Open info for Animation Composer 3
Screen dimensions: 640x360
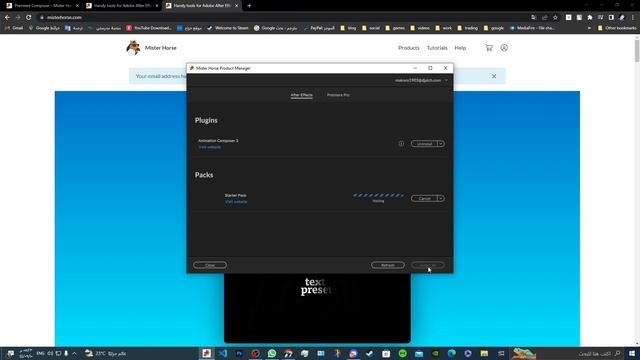pos(401,144)
